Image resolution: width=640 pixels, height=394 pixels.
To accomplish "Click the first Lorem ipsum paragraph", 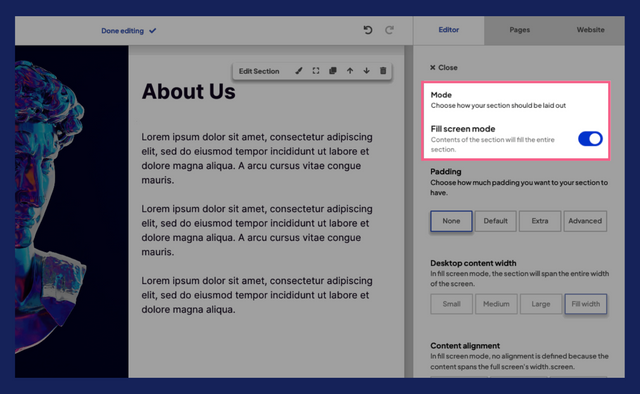I will (x=257, y=158).
